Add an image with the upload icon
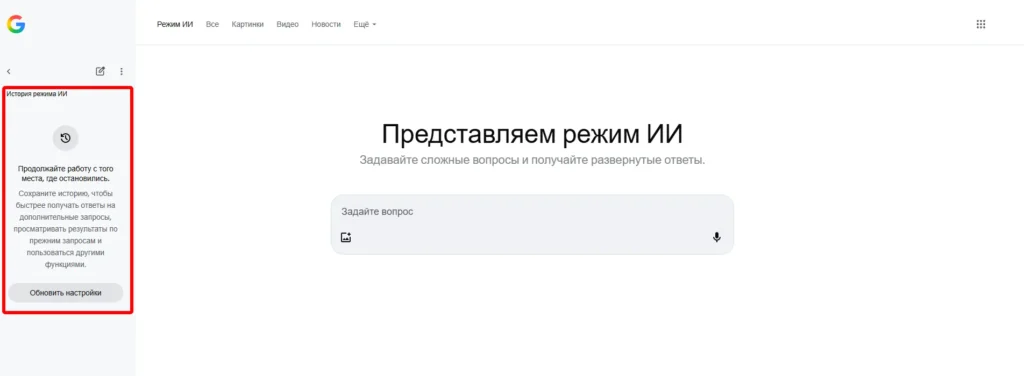The width and height of the screenshot is (1024, 376). pyautogui.click(x=346, y=238)
